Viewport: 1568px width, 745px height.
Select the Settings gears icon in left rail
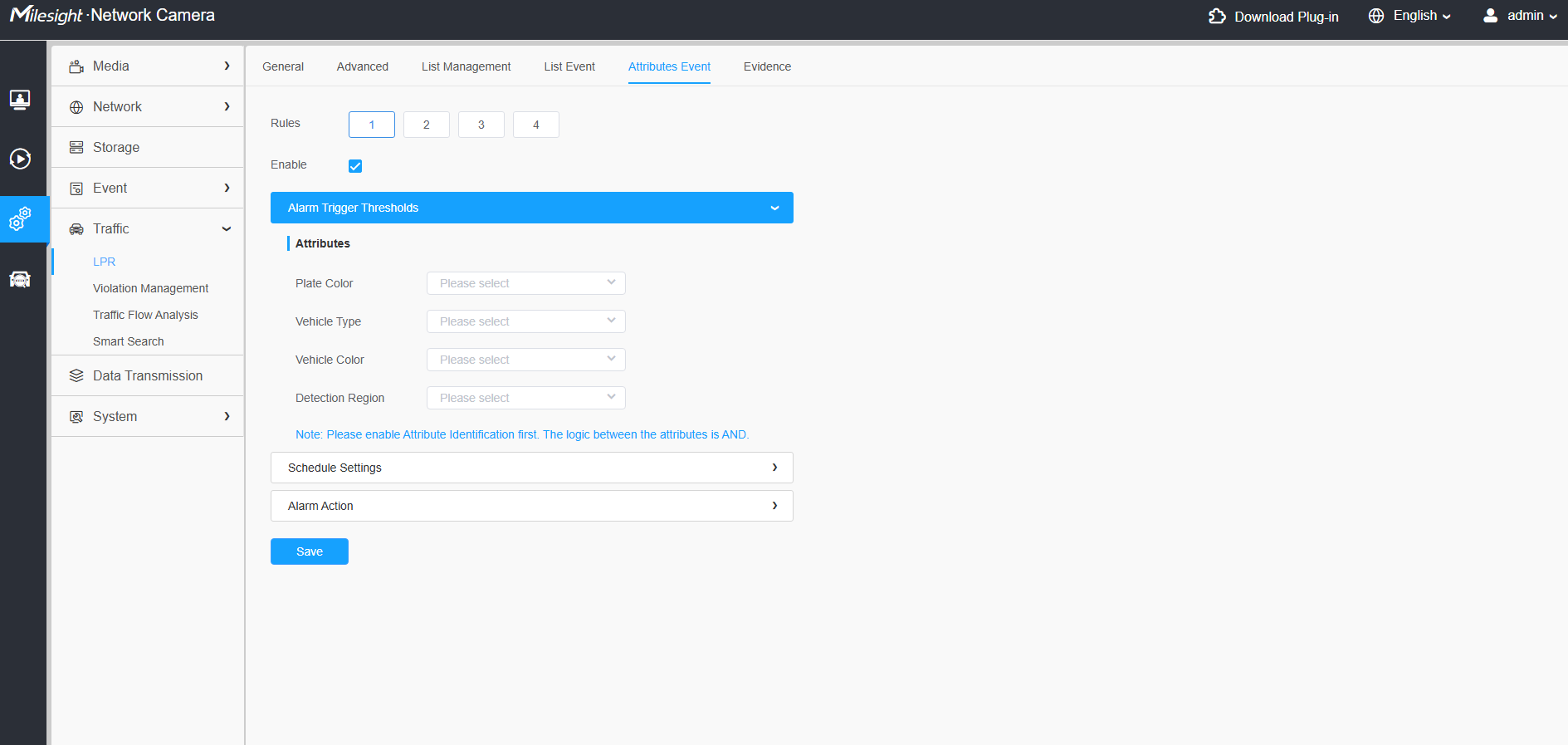pyautogui.click(x=20, y=219)
